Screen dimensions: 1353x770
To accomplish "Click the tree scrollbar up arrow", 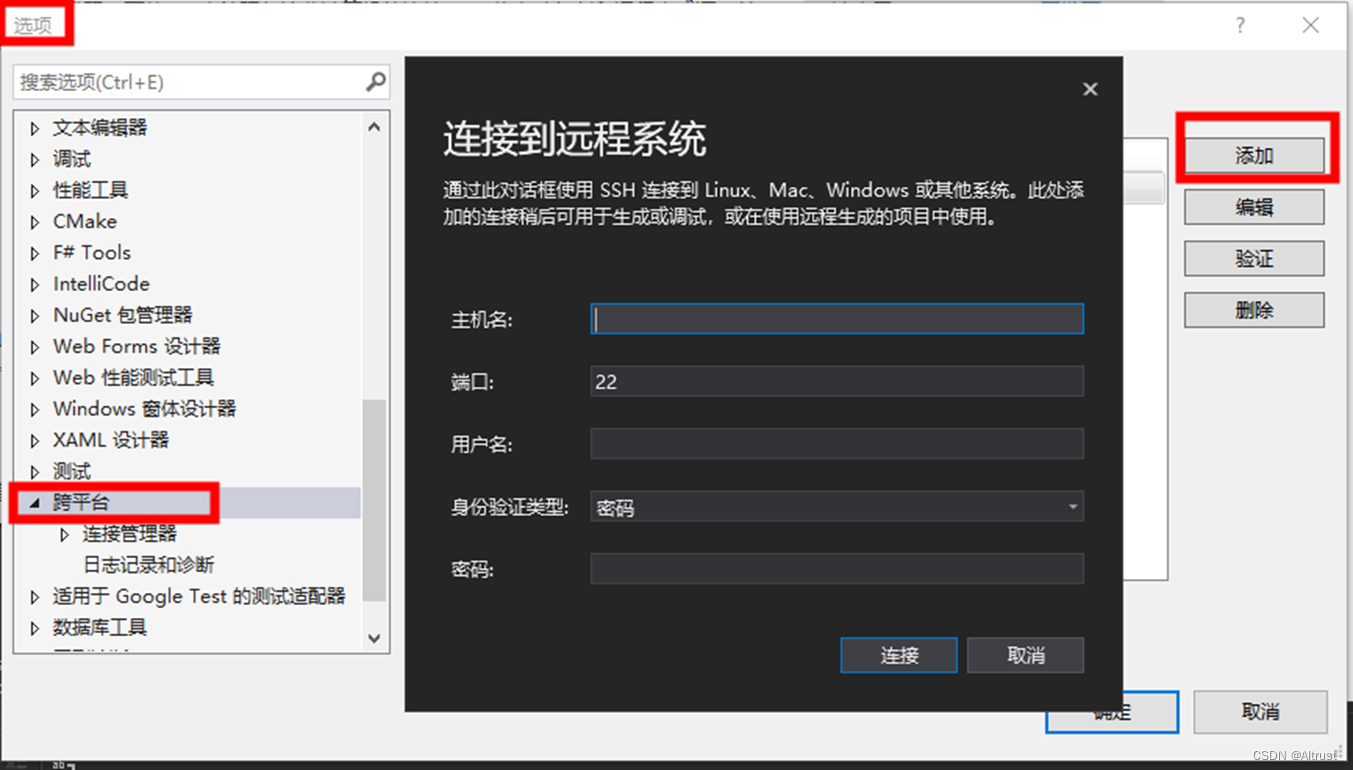I will 374,127.
